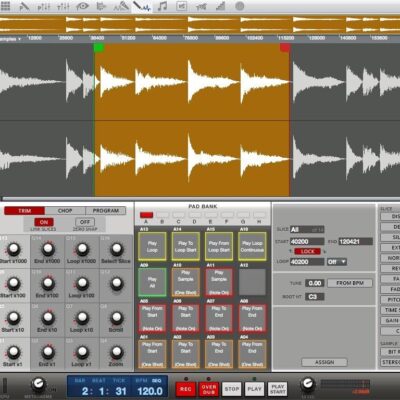
Task: Open the step bars icon in toolbar
Action: (x=220, y=6)
